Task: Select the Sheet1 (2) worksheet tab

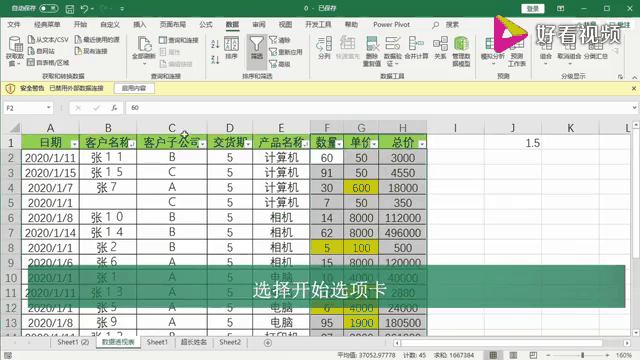Action: tap(73, 342)
